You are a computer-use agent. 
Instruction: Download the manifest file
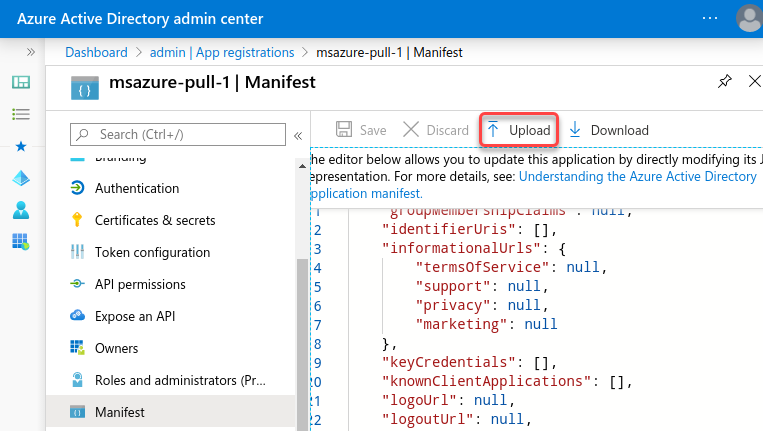[608, 130]
